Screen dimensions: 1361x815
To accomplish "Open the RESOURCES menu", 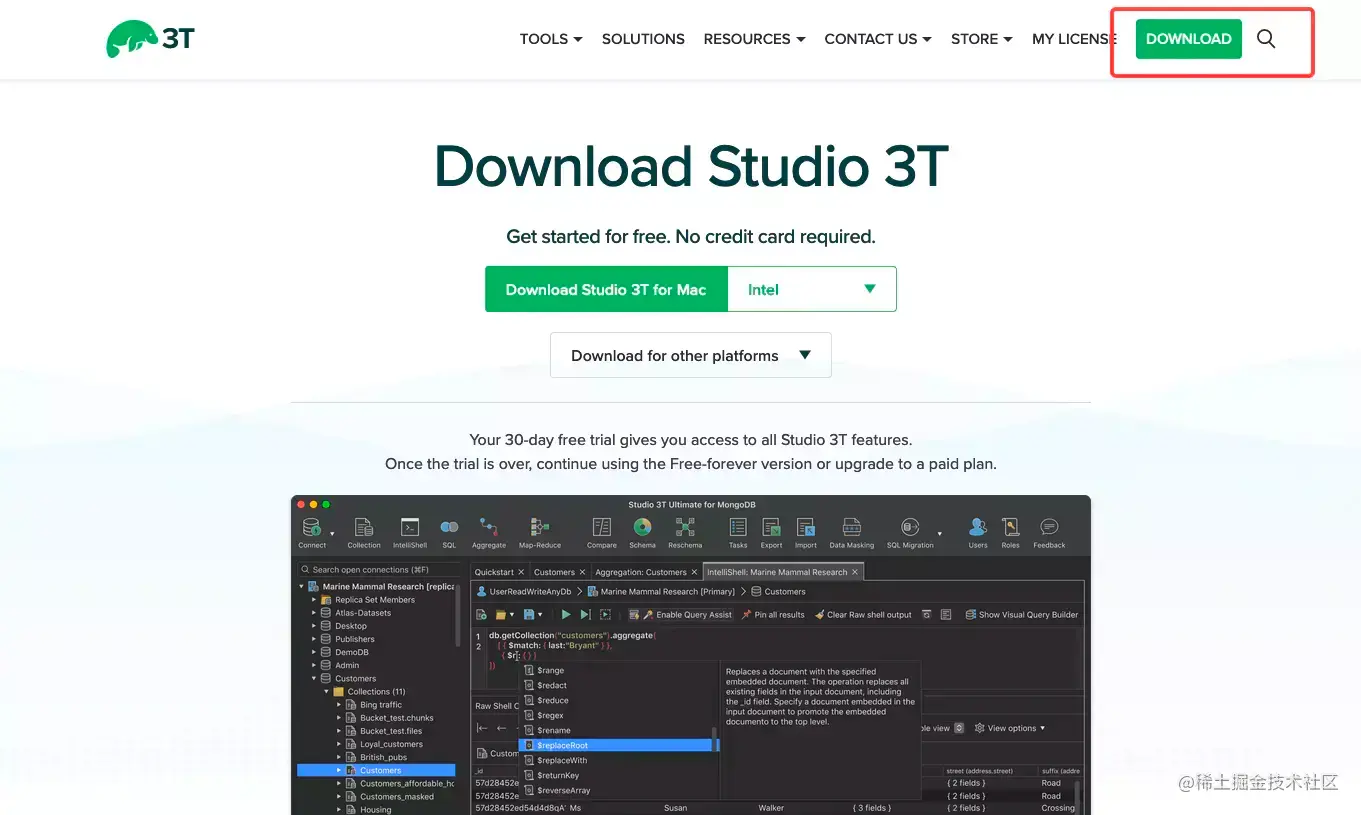I will [754, 39].
